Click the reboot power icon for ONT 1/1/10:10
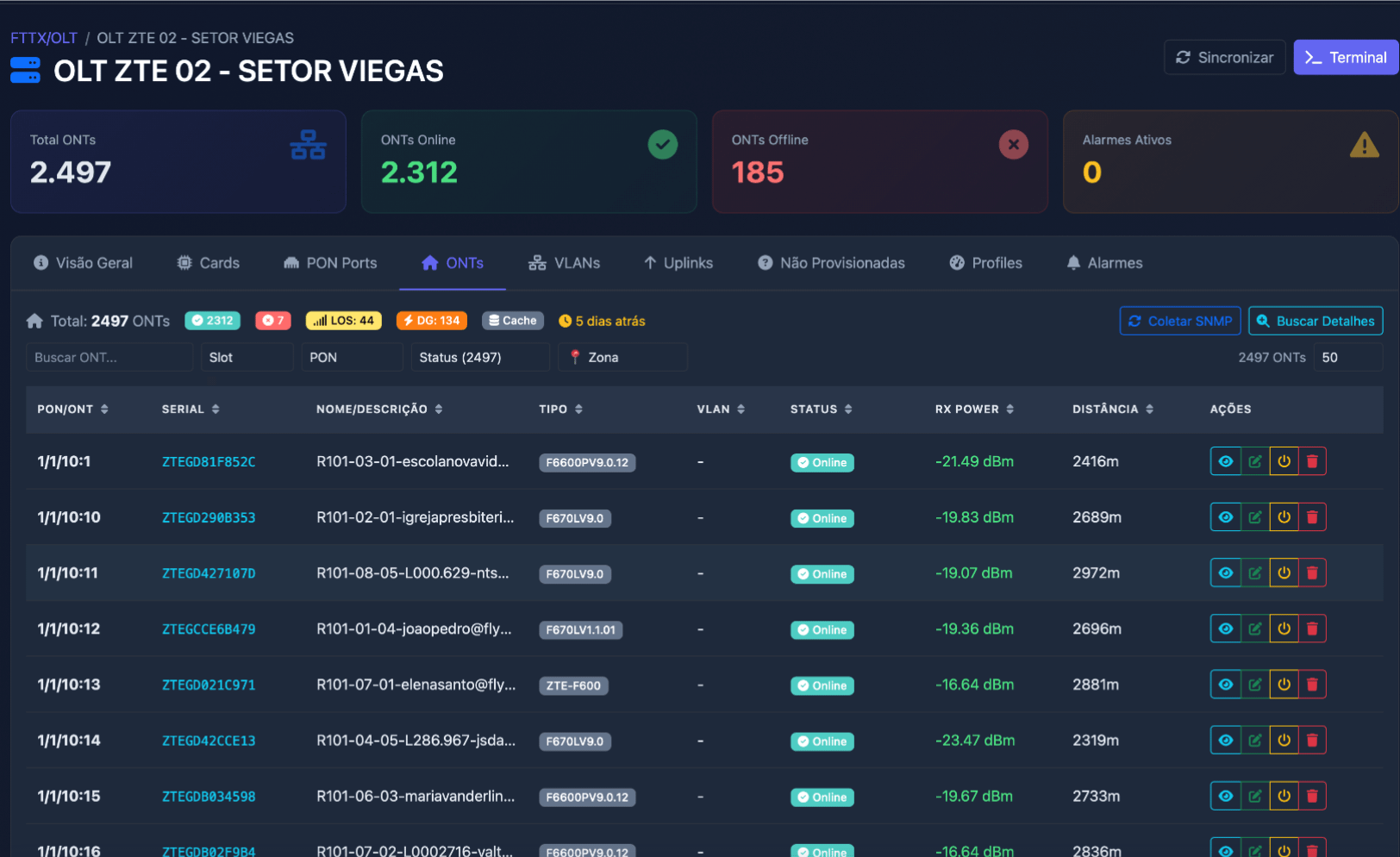Image resolution: width=1400 pixels, height=857 pixels. click(1284, 517)
